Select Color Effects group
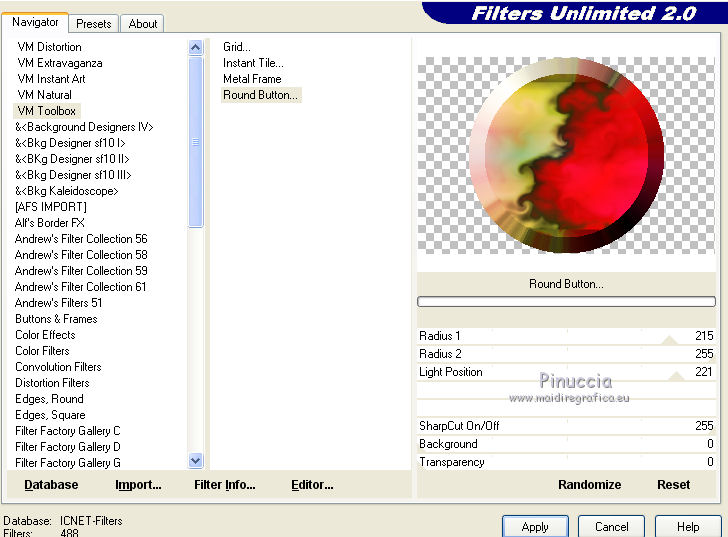The width and height of the screenshot is (728, 537). (45, 335)
